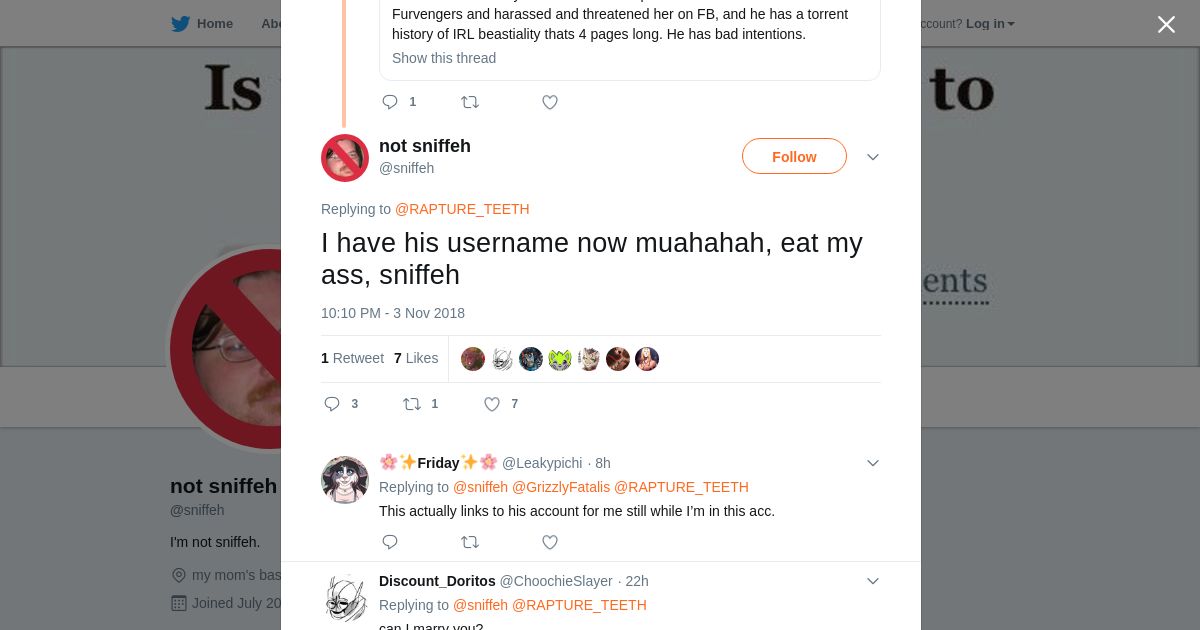Open the Show this thread link
The image size is (1200, 630).
click(444, 58)
